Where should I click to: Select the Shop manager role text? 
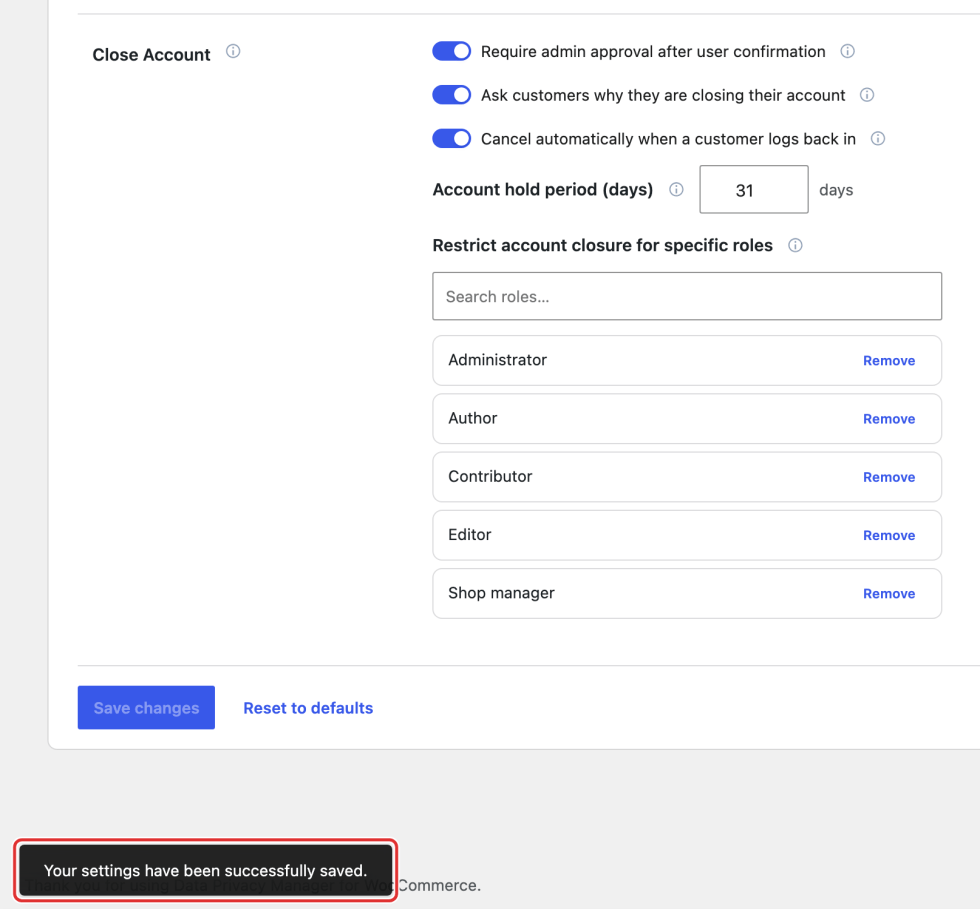pos(501,593)
